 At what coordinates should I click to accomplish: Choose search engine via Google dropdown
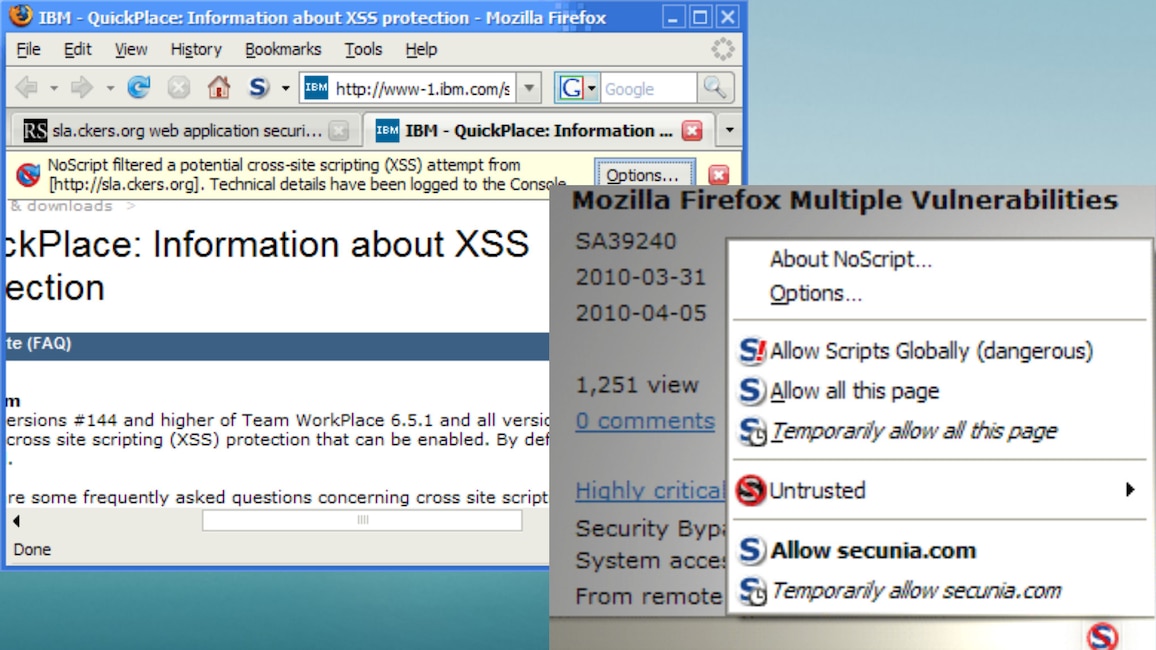point(576,88)
